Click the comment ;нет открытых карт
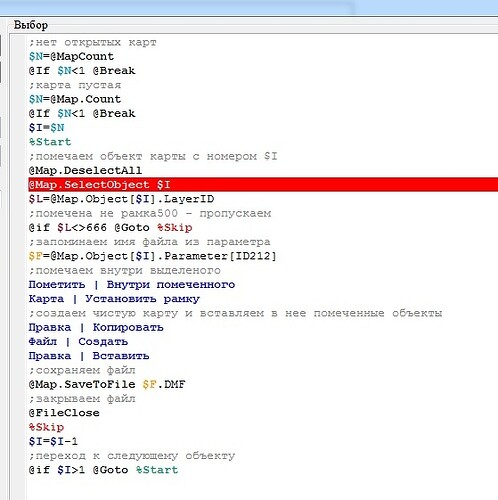 pyautogui.click(x=93, y=42)
